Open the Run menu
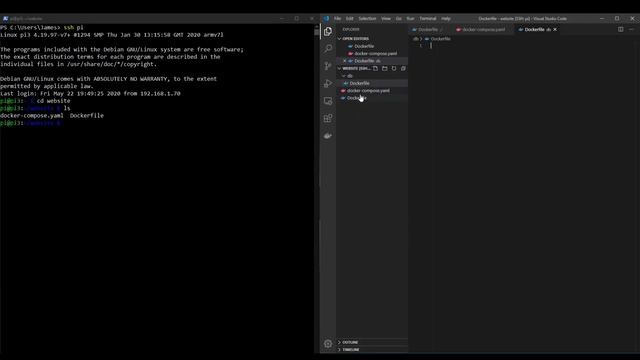The width and height of the screenshot is (640, 360). [411, 18]
